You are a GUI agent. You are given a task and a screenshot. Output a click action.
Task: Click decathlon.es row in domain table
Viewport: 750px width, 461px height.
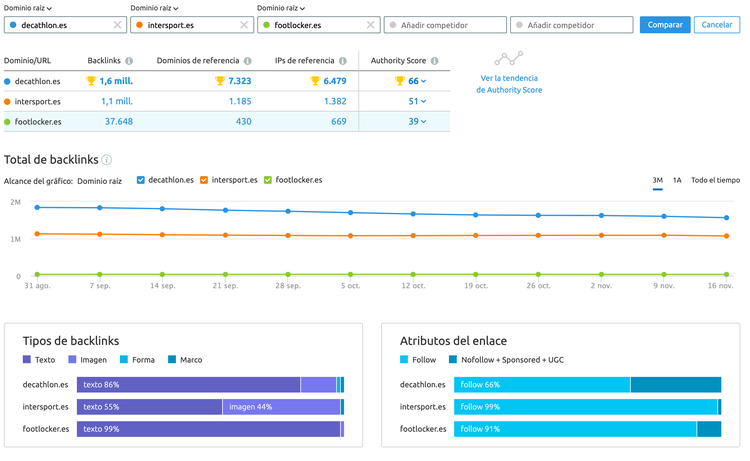(227, 81)
